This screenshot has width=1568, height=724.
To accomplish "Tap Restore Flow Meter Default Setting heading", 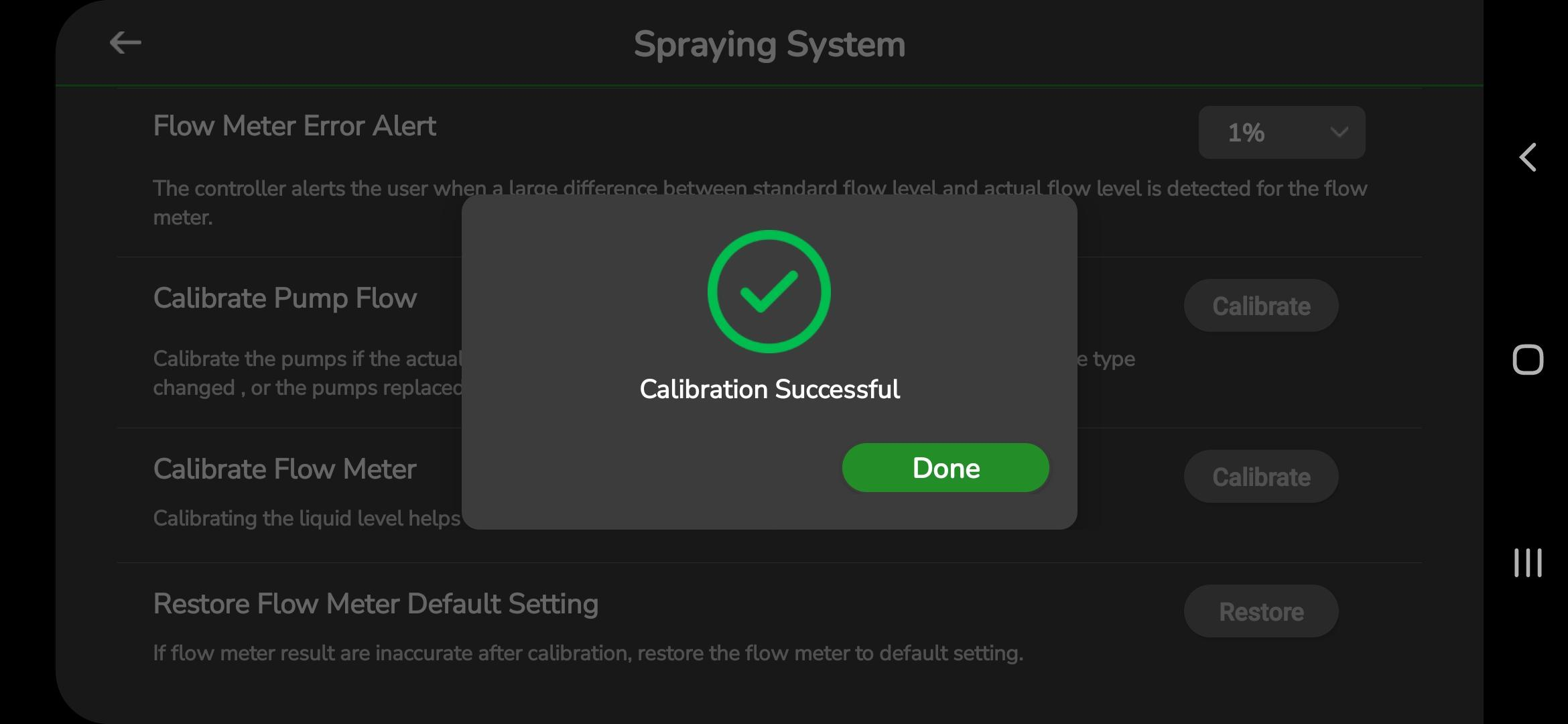I will (x=375, y=604).
